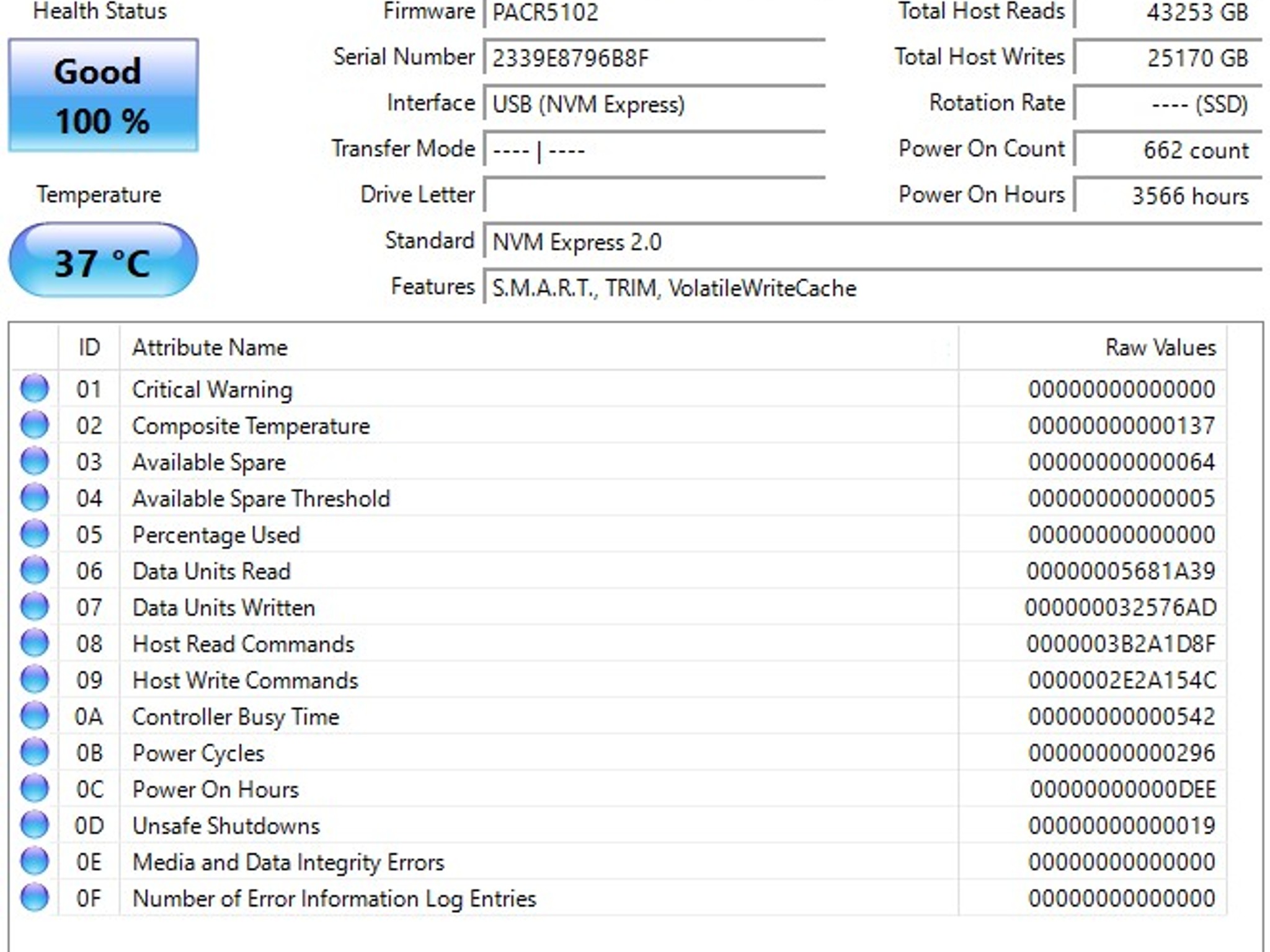Click the status orb for Available Spare
Viewport: 1270px width, 952px height.
click(x=34, y=462)
